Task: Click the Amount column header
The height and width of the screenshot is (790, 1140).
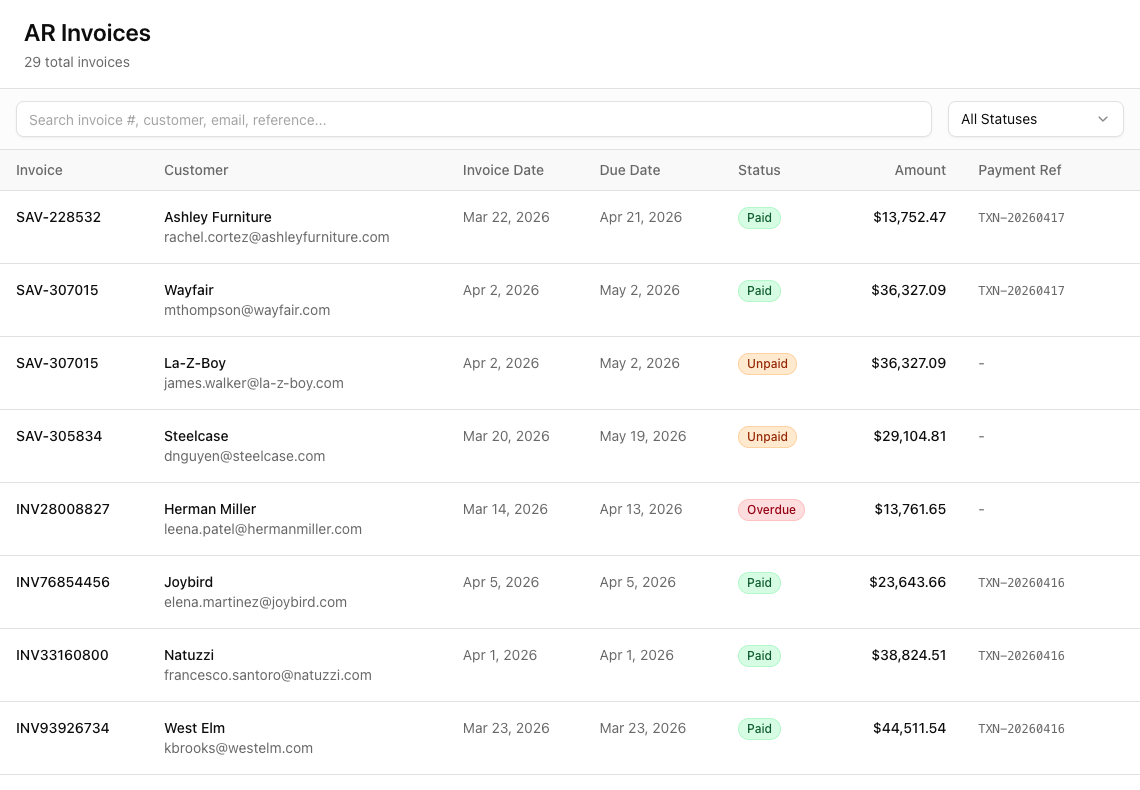Action: (920, 170)
